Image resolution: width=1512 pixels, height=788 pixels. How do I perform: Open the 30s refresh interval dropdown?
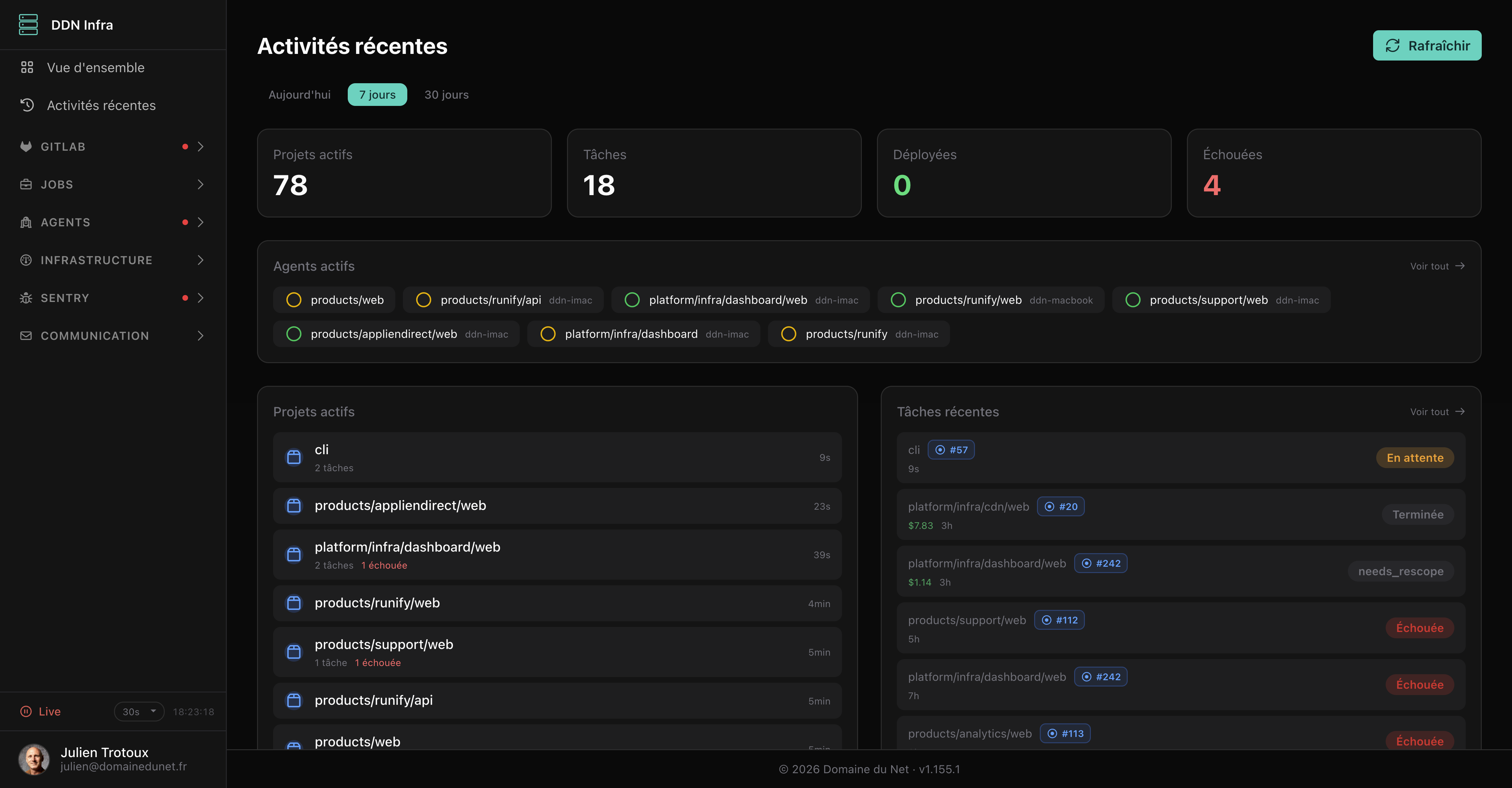pos(139,711)
